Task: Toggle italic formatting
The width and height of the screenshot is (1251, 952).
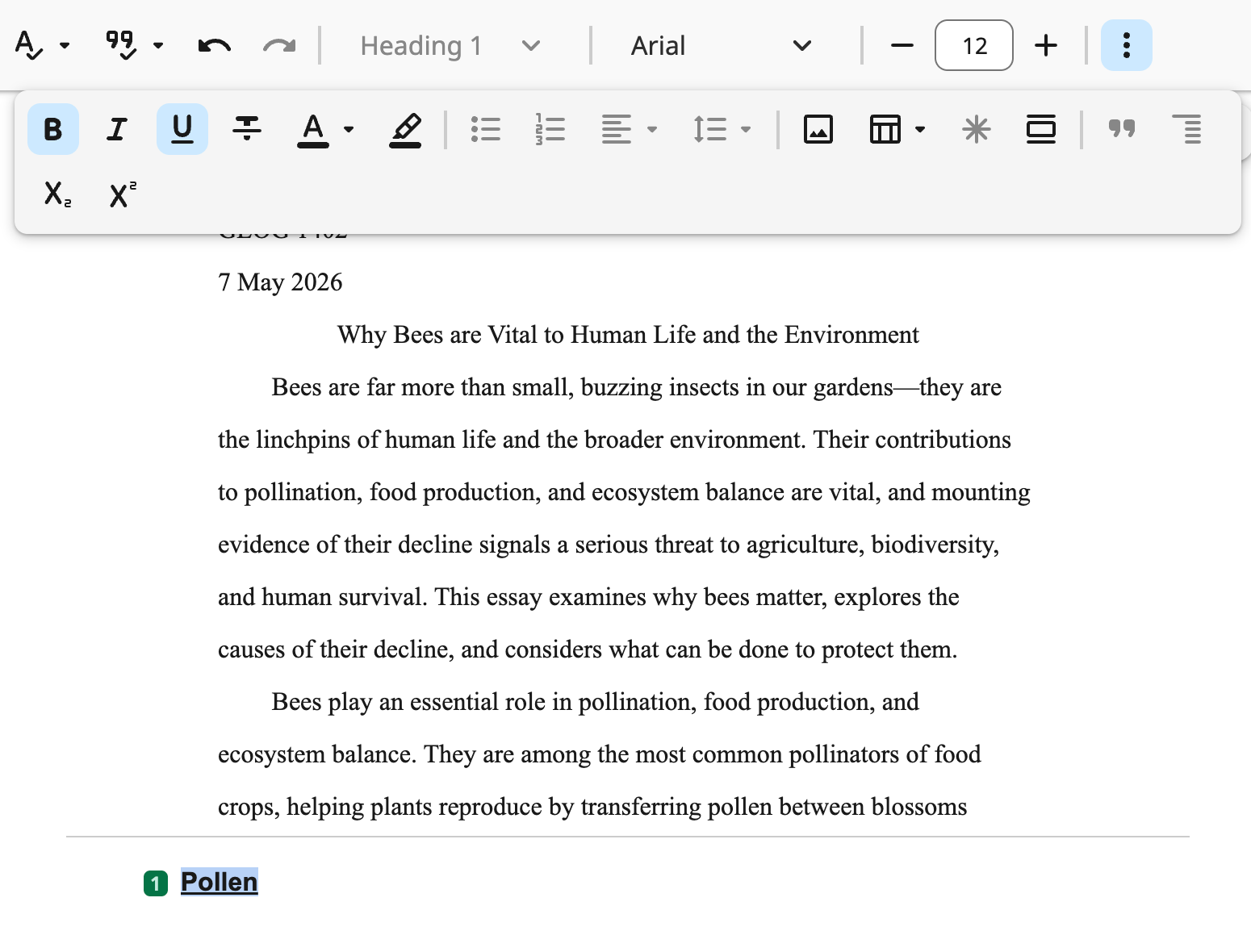Action: tap(118, 129)
